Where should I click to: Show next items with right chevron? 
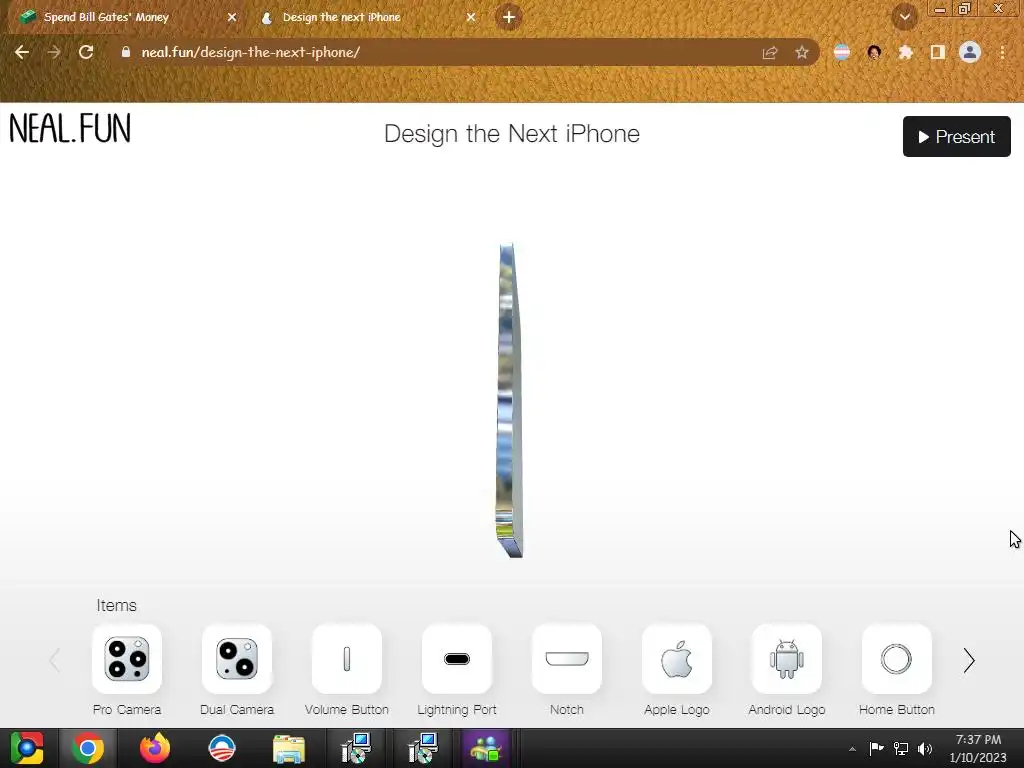(x=969, y=660)
